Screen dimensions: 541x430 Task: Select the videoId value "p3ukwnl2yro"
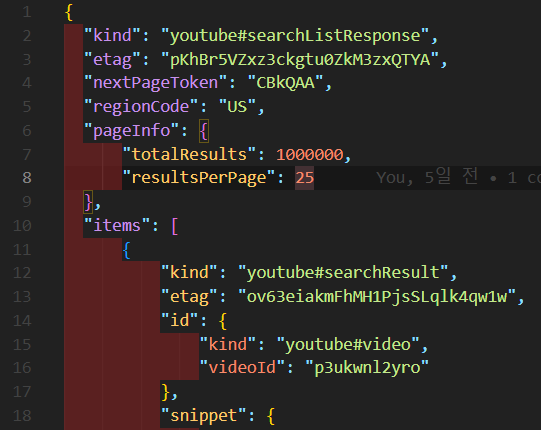(x=367, y=368)
